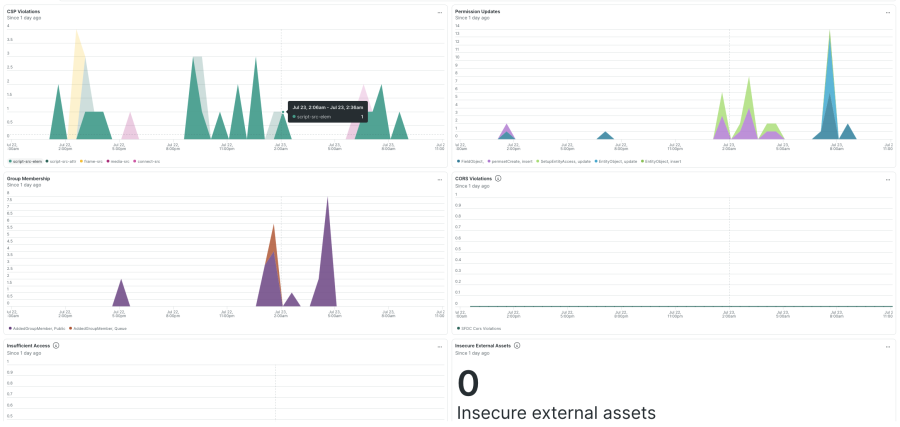The width and height of the screenshot is (900, 427).
Task: Click the Group Membership widget title
Action: click(x=28, y=178)
